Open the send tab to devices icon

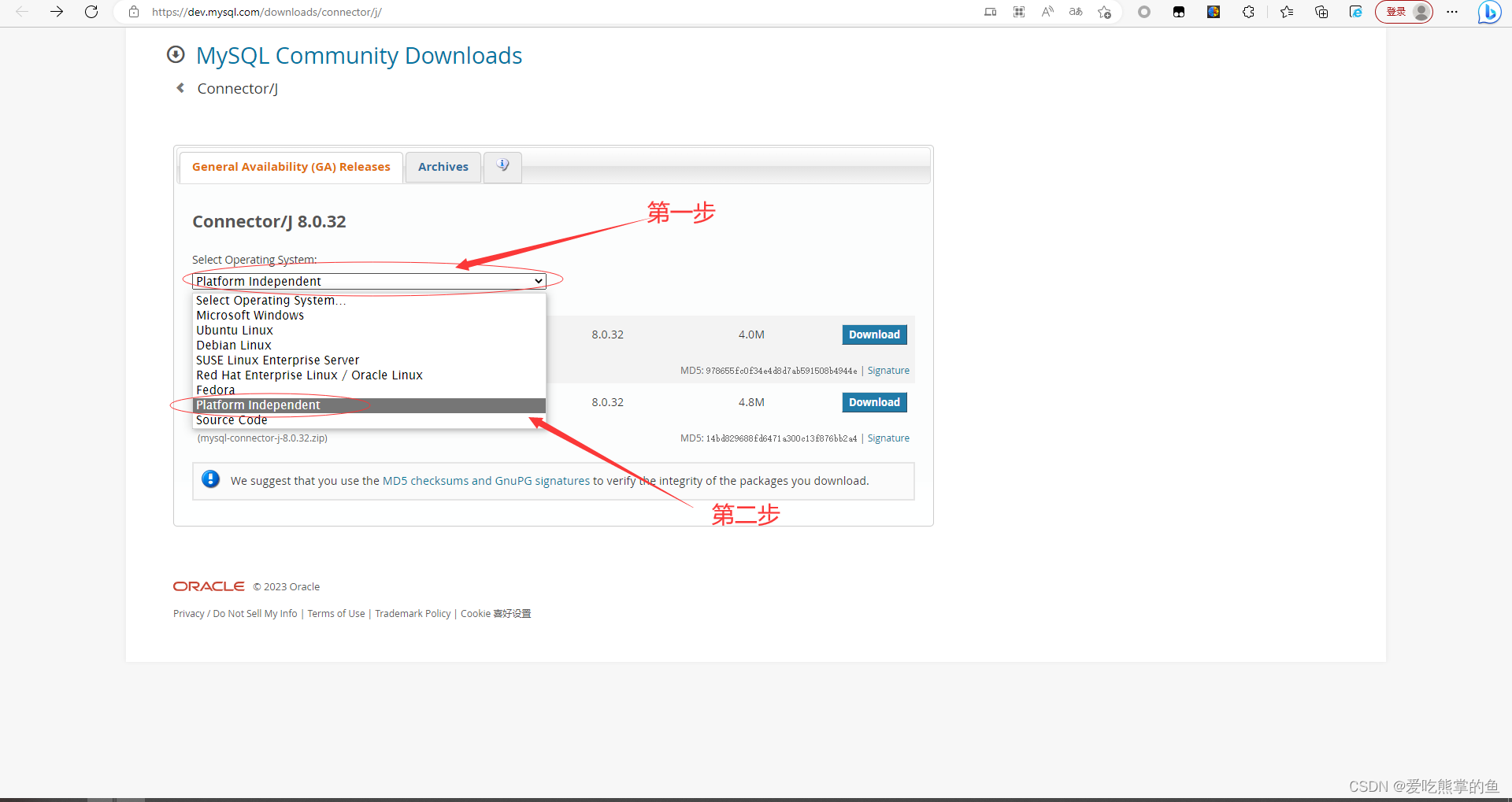(991, 12)
